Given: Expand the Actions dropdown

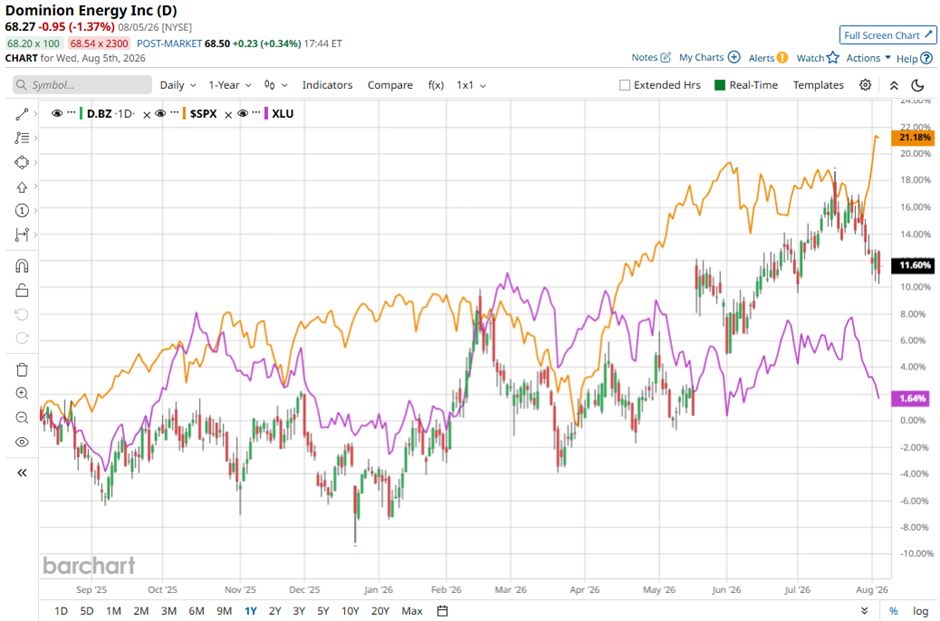Looking at the screenshot, I should [869, 58].
